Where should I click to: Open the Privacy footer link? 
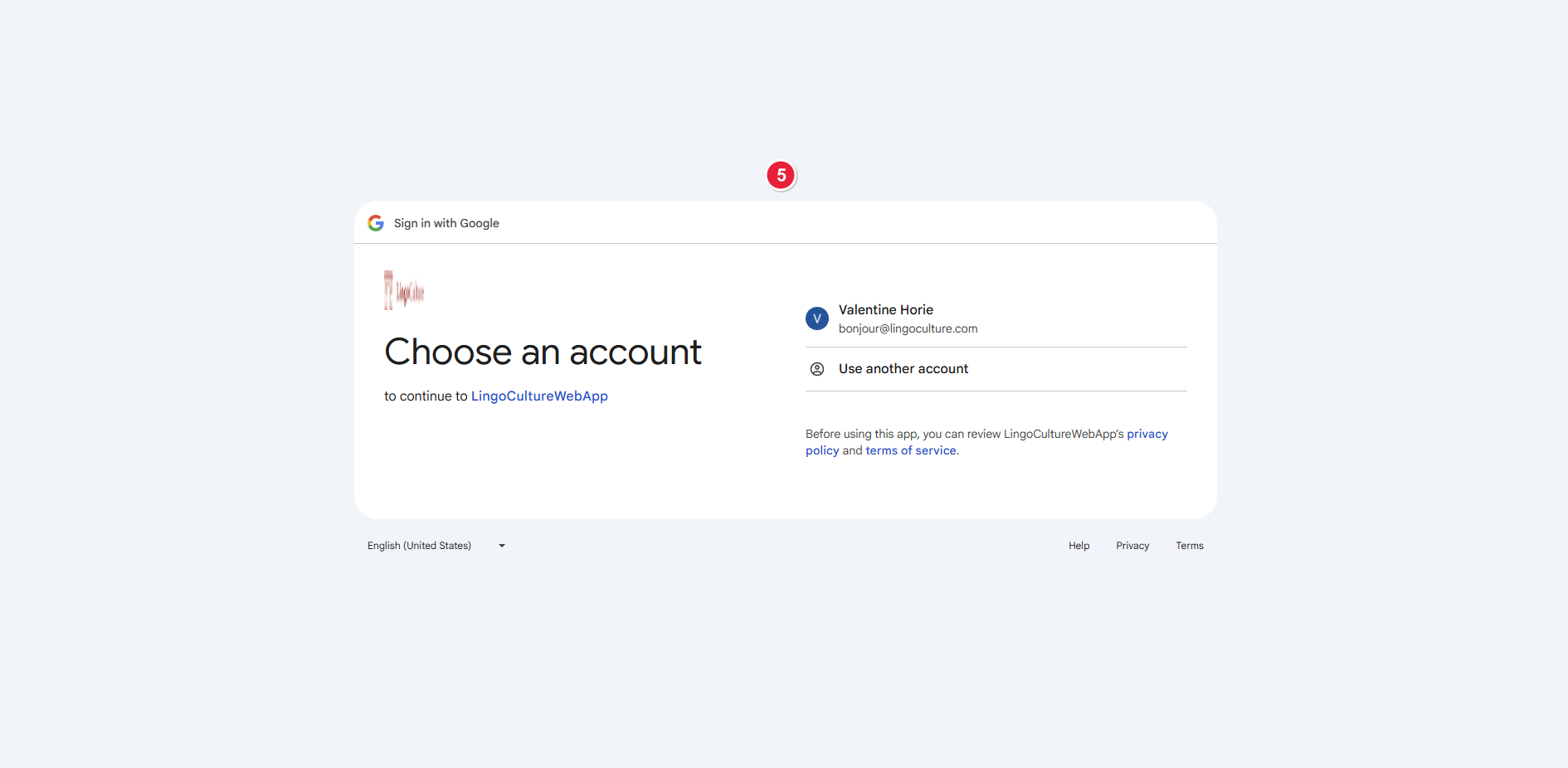pyautogui.click(x=1132, y=546)
